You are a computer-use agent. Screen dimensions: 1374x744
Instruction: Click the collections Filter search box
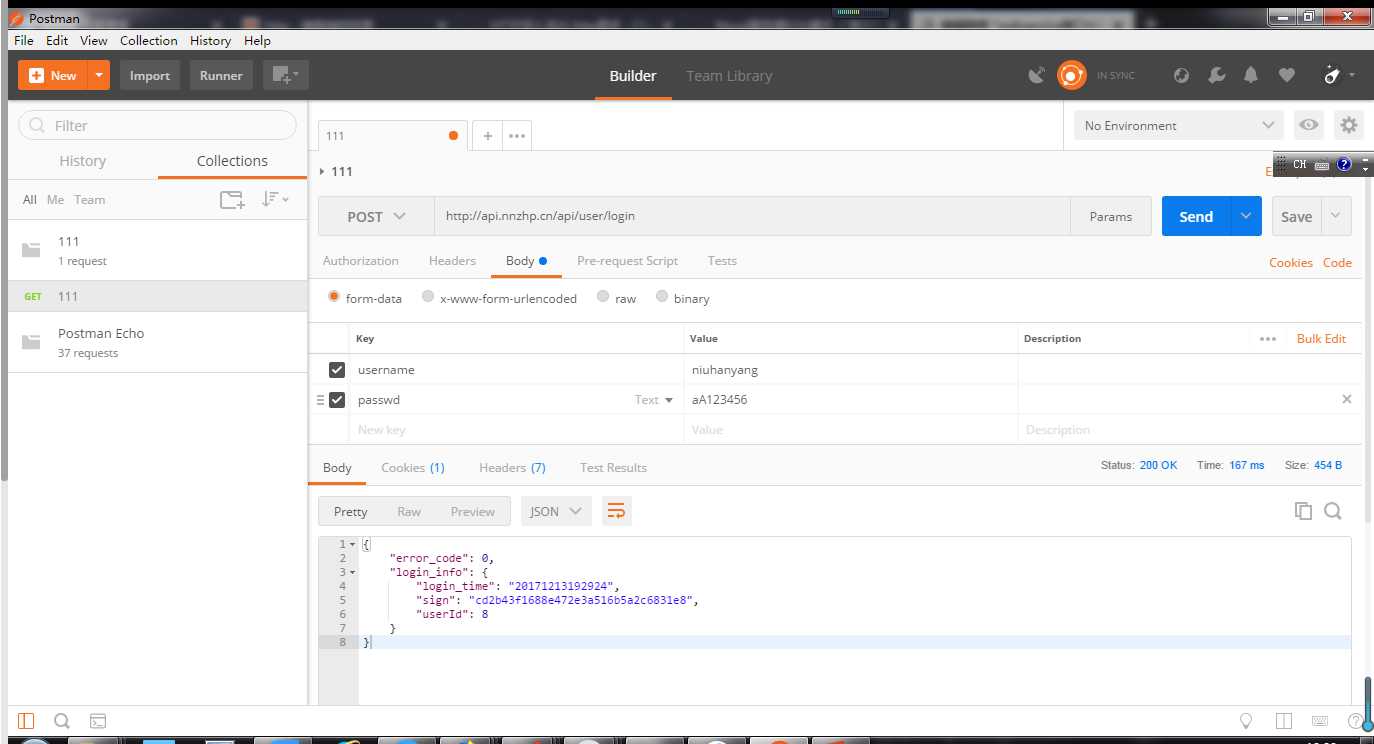(x=158, y=125)
